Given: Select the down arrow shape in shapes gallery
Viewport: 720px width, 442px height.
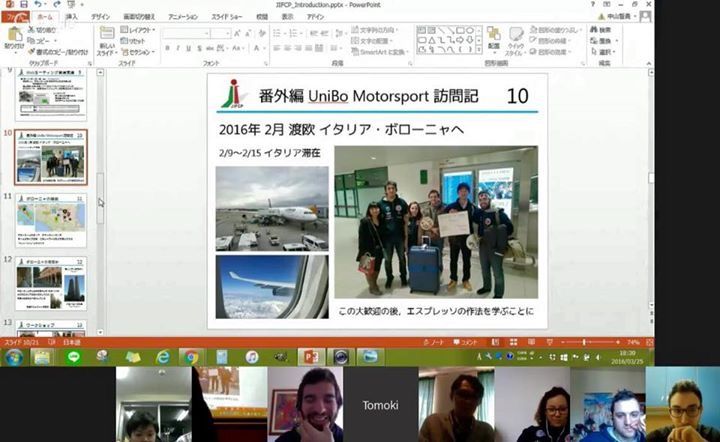Looking at the screenshot, I should pyautogui.click(x=469, y=40).
